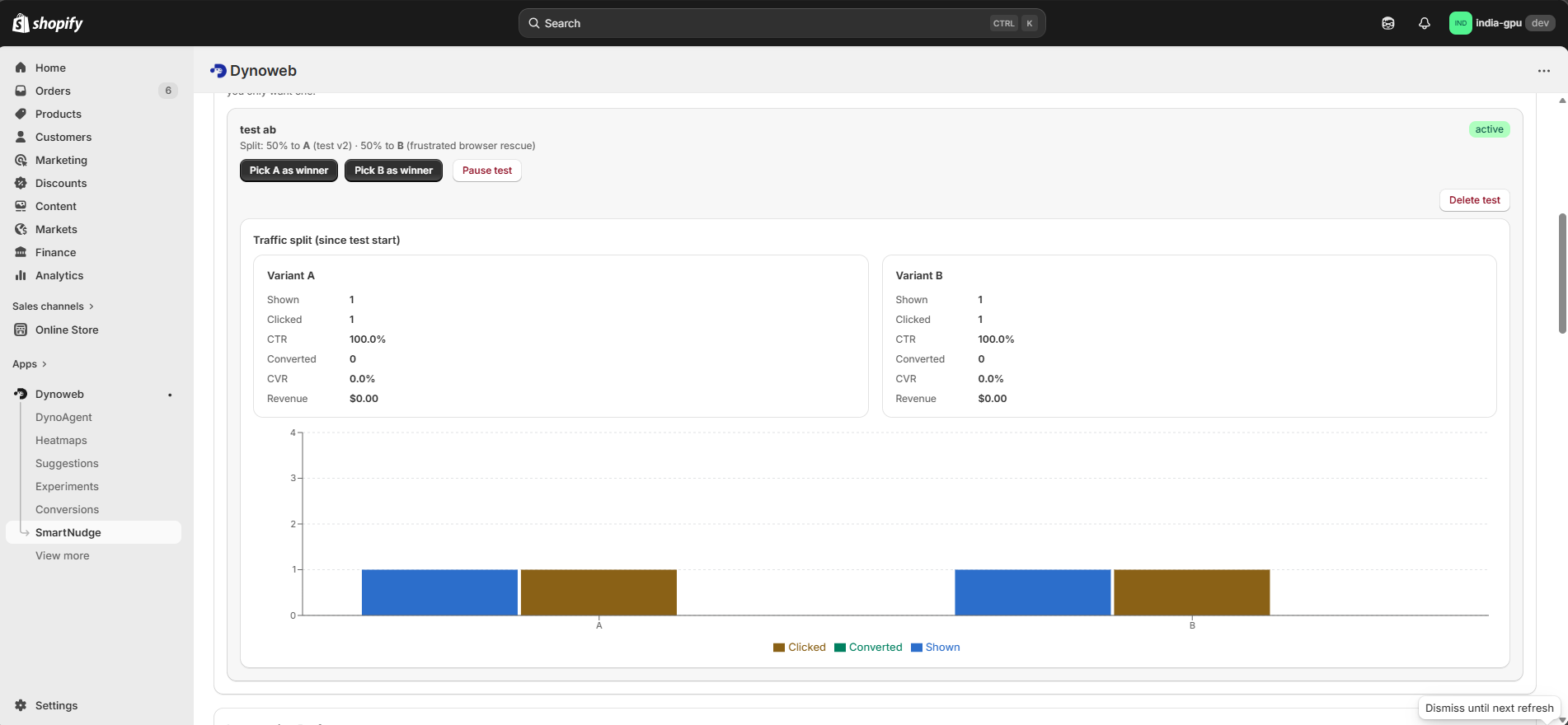Go to the Heatmaps submenu item
This screenshot has width=1568, height=725.
click(61, 441)
